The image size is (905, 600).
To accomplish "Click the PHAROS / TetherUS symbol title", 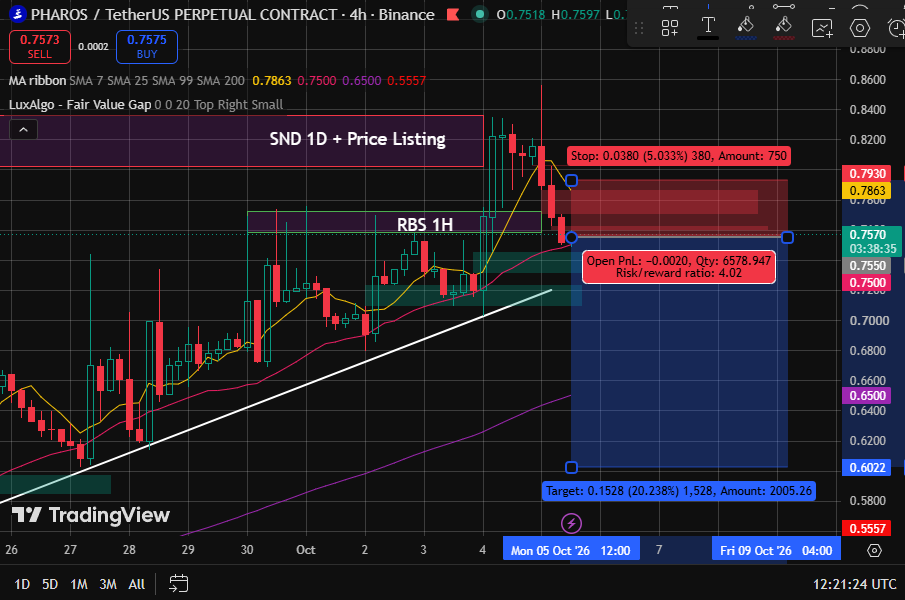I will click(232, 14).
